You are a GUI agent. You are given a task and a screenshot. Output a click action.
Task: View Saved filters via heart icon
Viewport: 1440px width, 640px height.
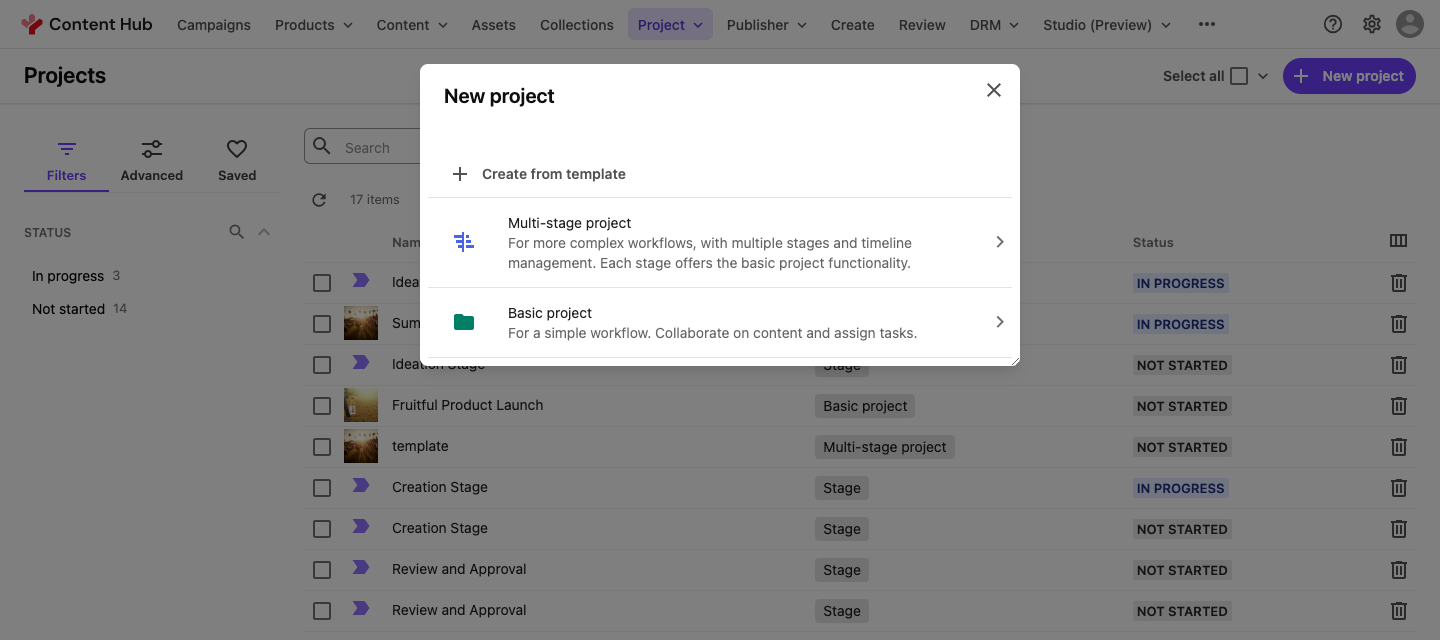coord(236,147)
